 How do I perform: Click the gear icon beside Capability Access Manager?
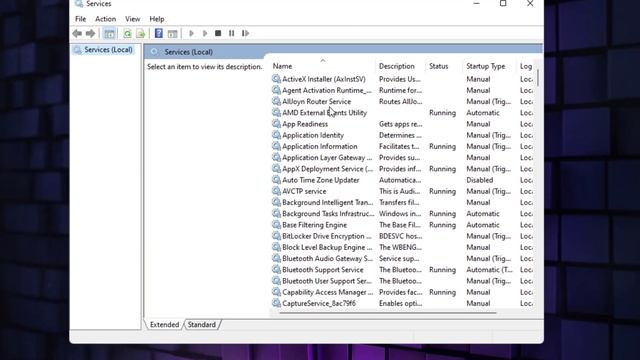[276, 292]
